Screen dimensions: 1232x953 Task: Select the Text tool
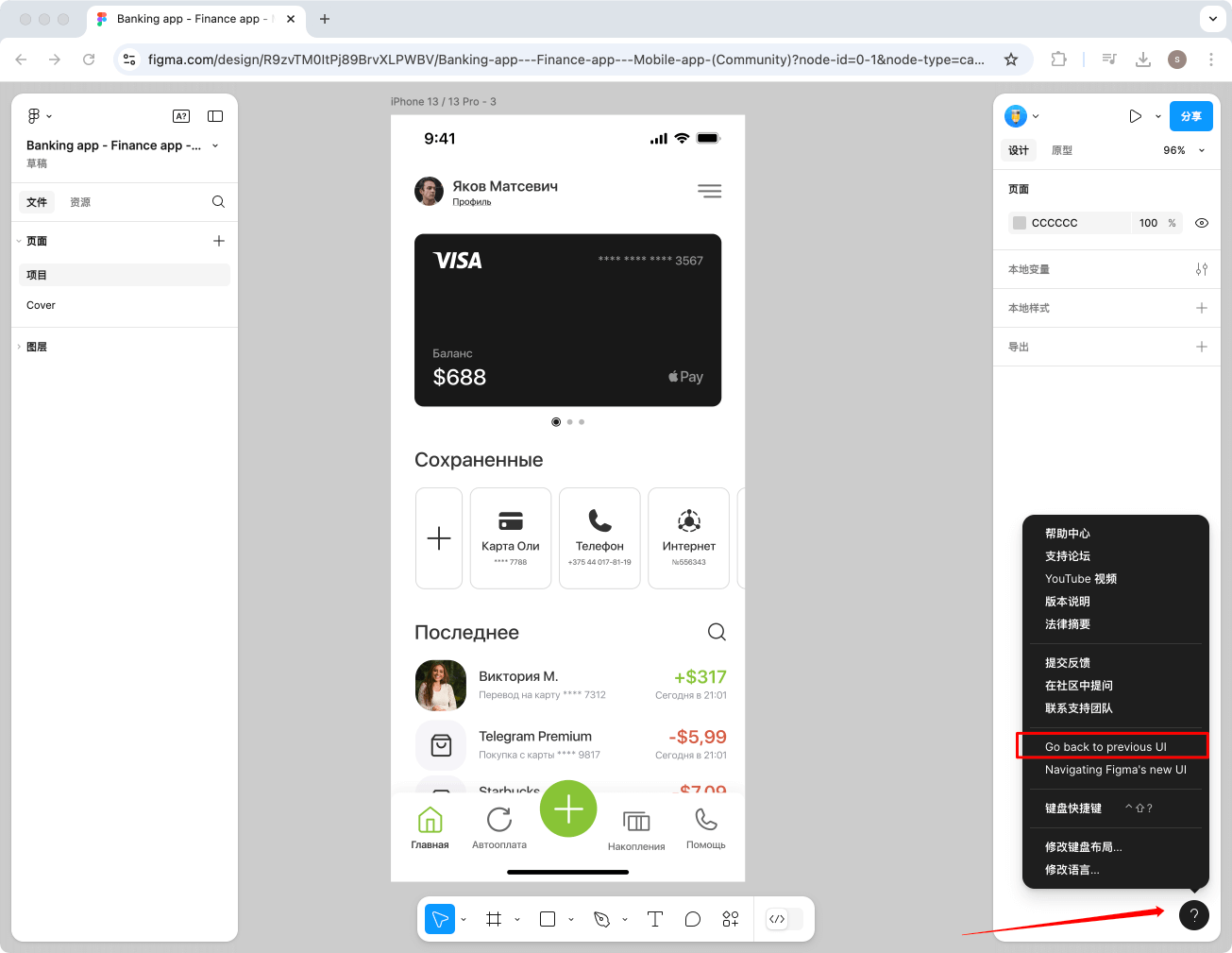click(x=655, y=919)
